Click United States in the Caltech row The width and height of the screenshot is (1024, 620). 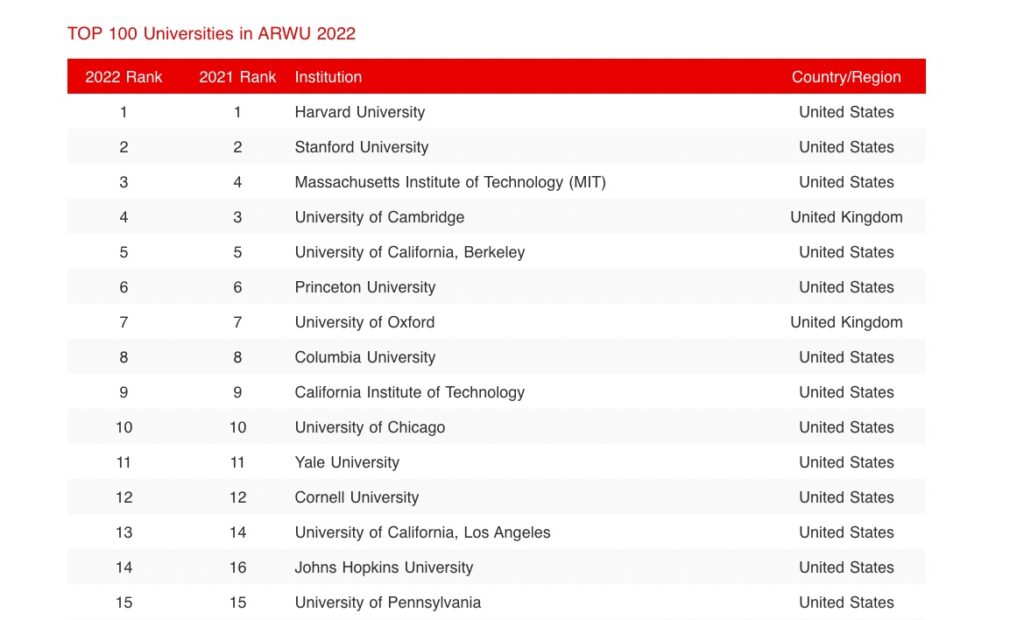(846, 393)
